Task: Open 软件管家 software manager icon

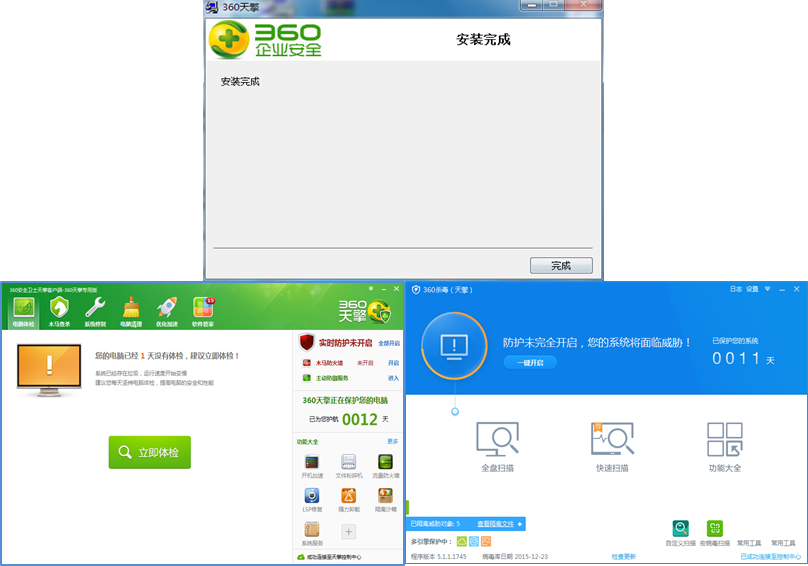Action: (x=203, y=311)
